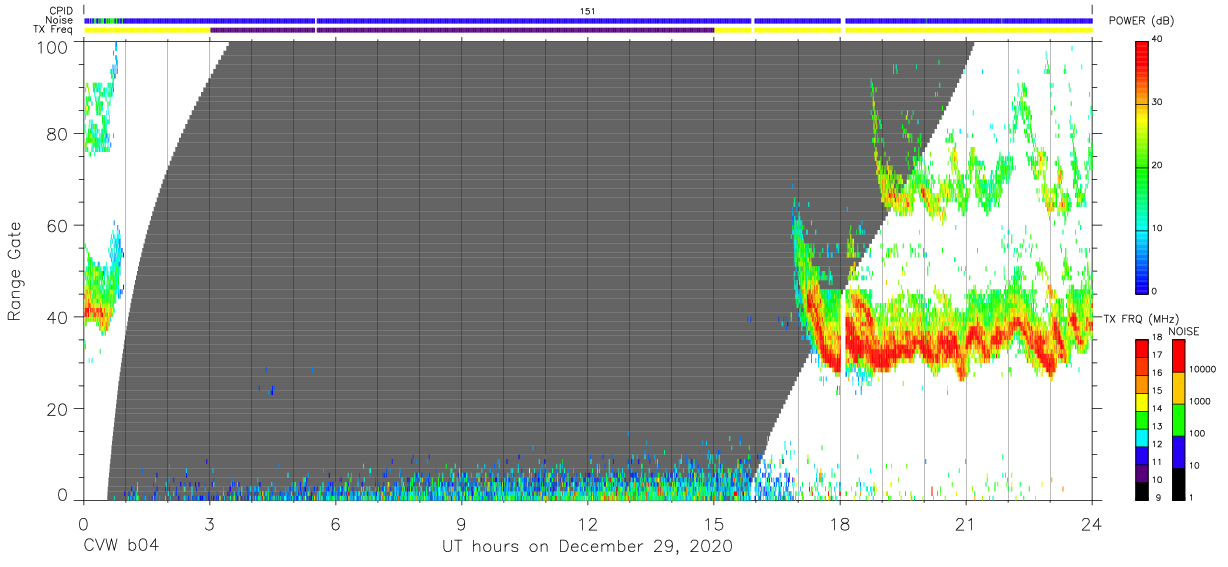The height and width of the screenshot is (567, 1228).
Task: Click the 40 label on POWER color bar
Action: click(1158, 39)
